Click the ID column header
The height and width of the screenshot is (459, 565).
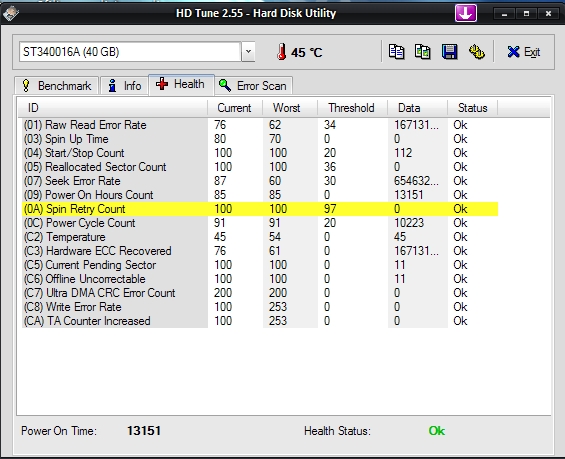pos(113,108)
